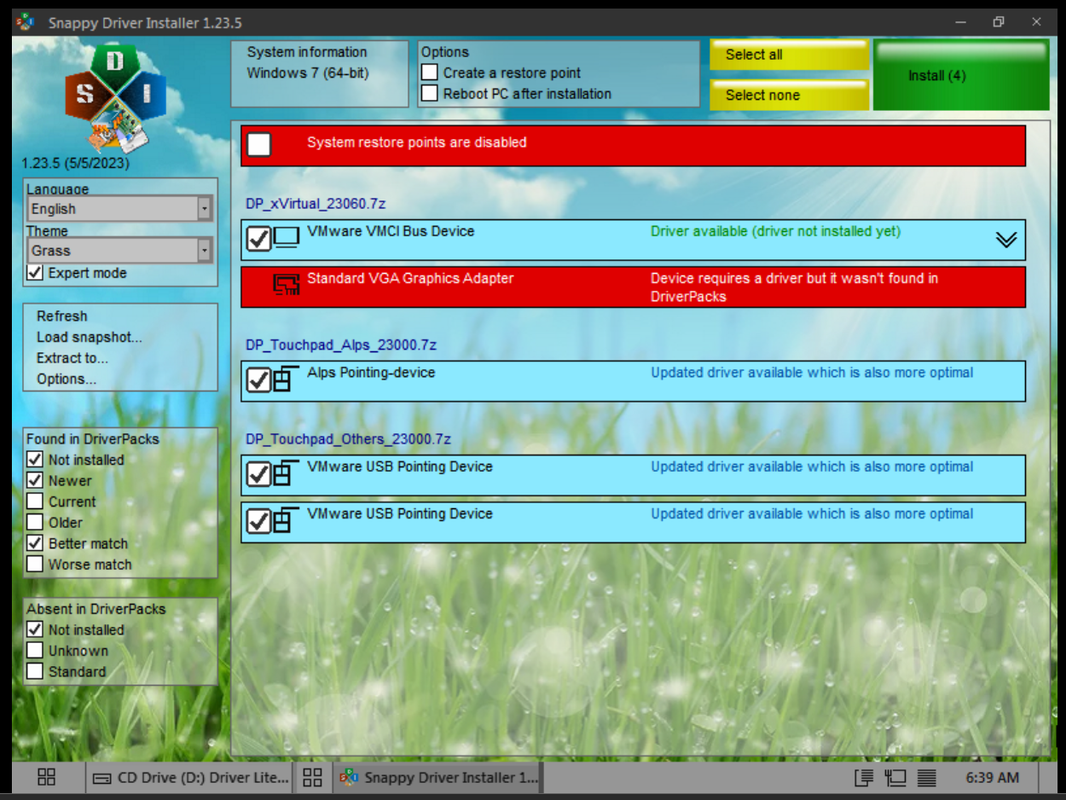Screen dimensions: 1066x800
Task: Open Options... in the side menu
Action: coord(67,379)
